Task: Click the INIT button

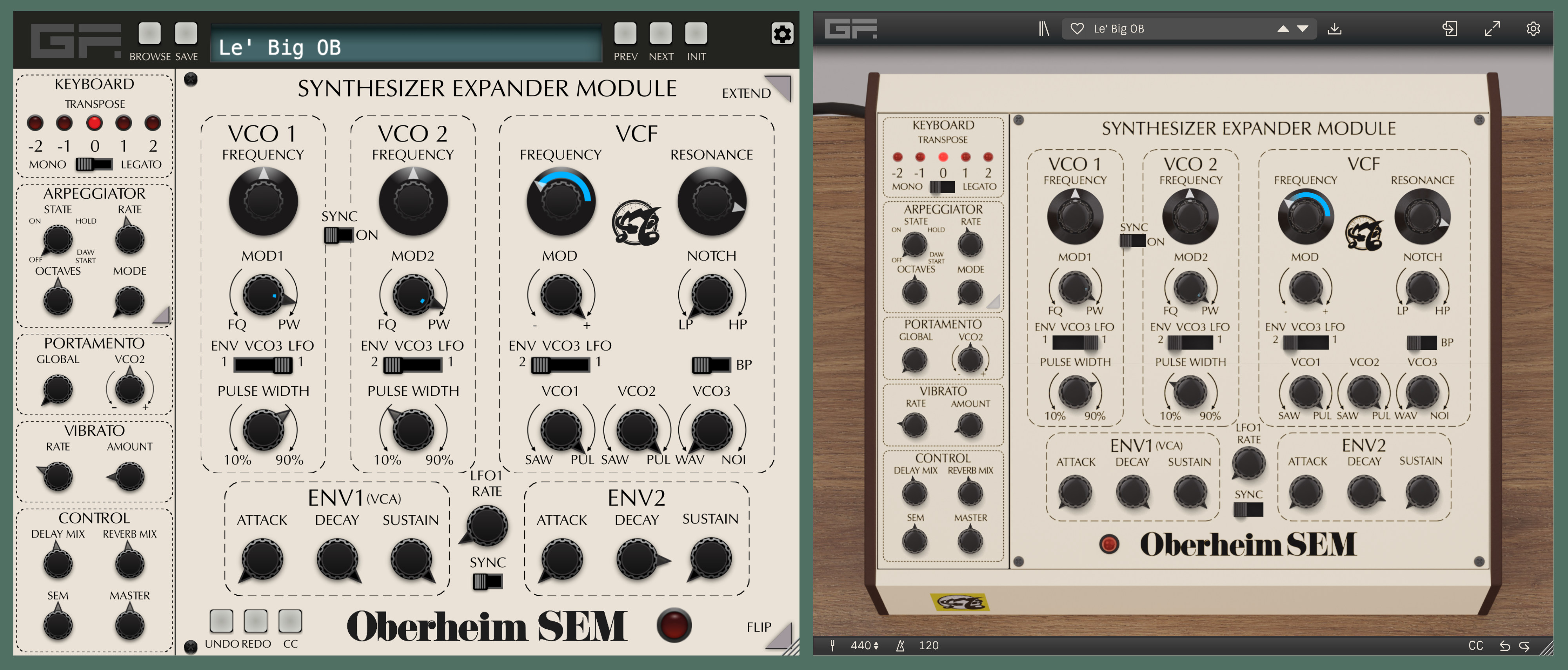Action: tap(696, 33)
